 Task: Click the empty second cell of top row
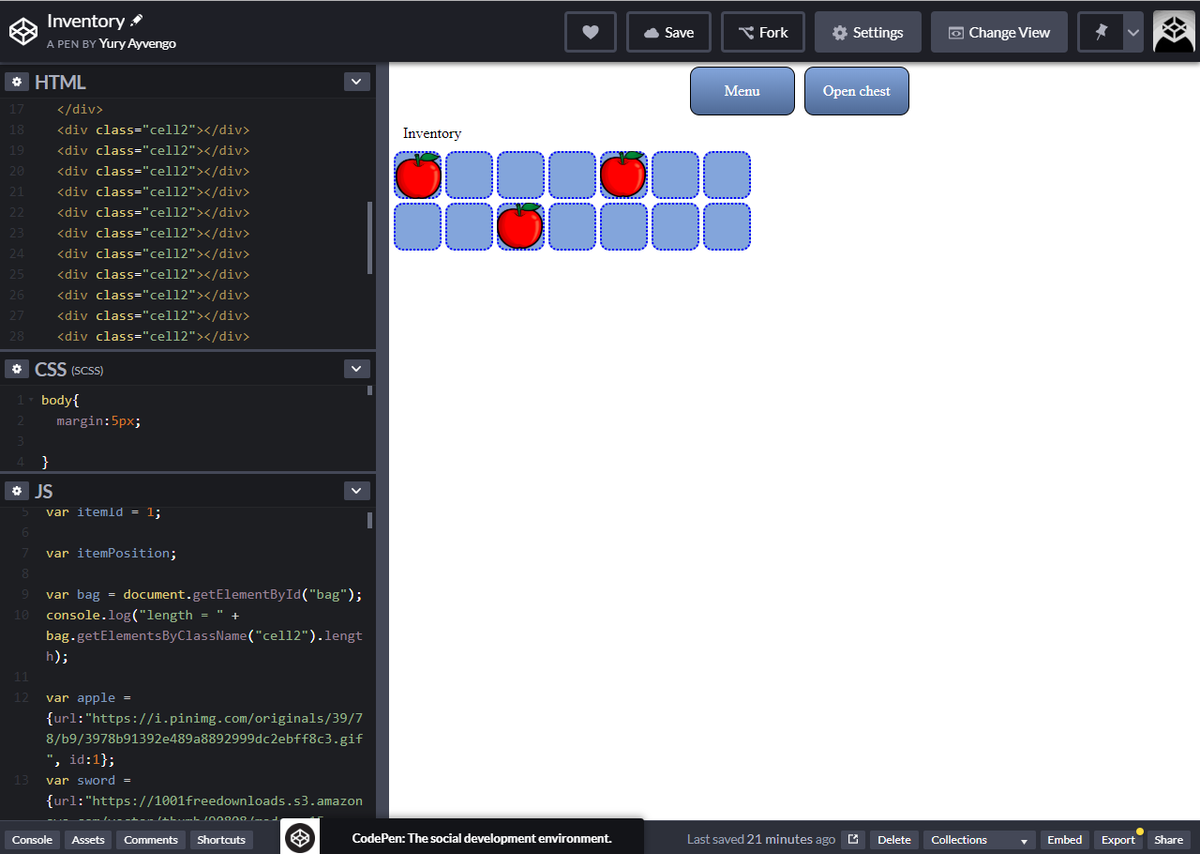[x=469, y=175]
